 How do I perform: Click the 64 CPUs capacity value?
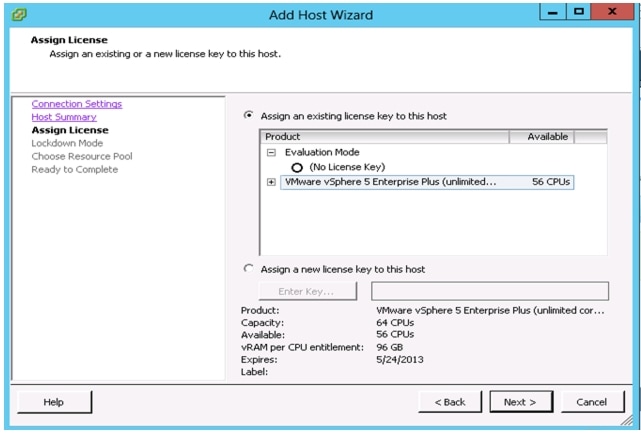pos(395,322)
